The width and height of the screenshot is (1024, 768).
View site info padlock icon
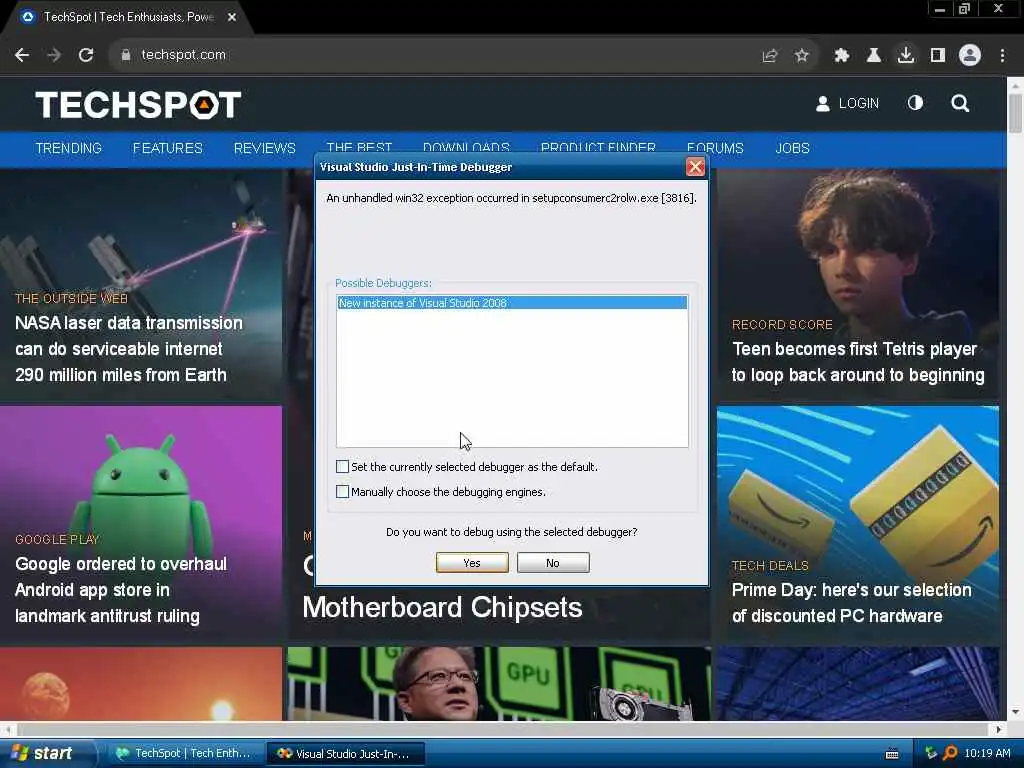click(x=126, y=56)
